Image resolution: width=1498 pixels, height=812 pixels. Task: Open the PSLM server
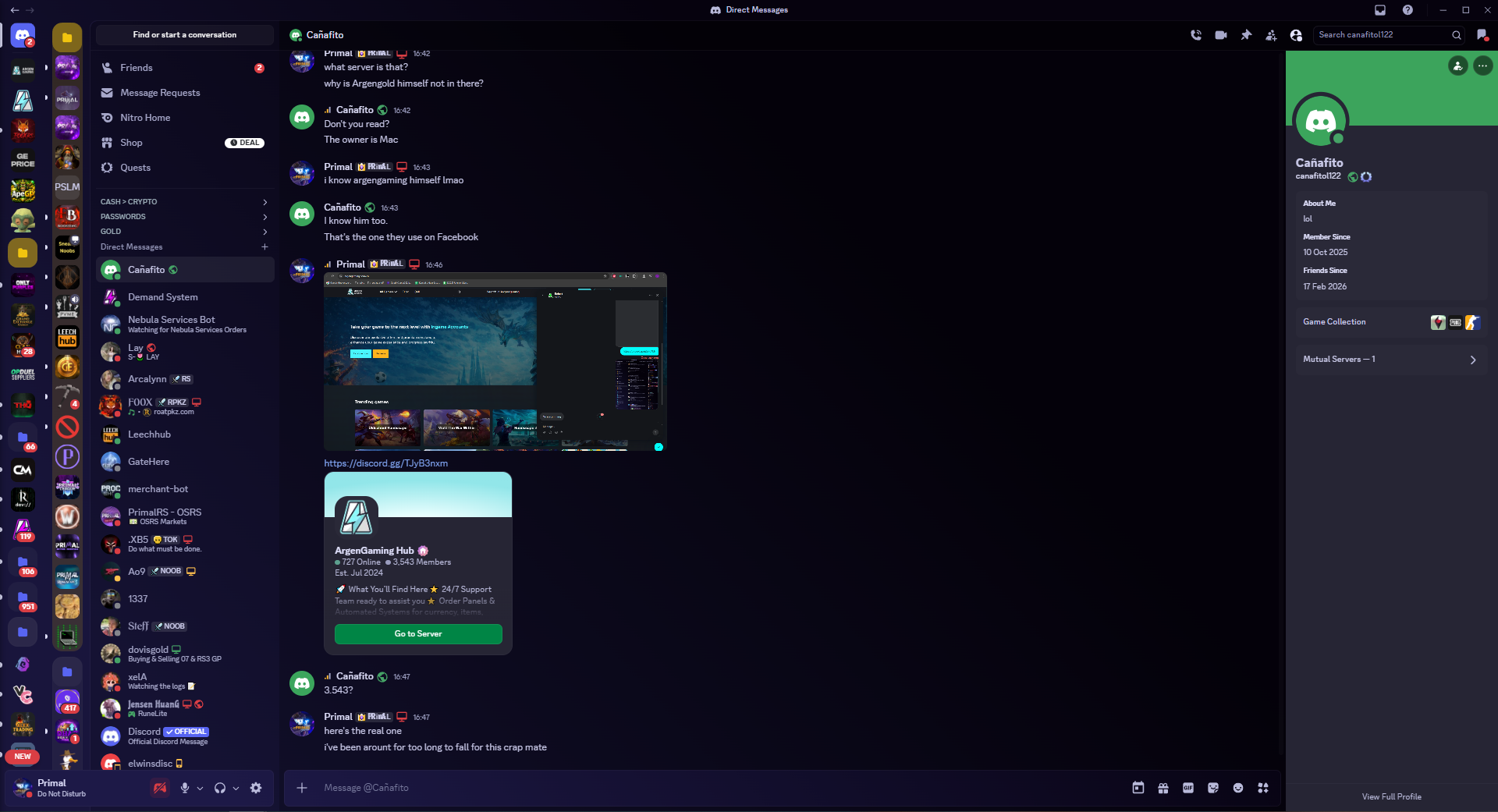[x=67, y=187]
